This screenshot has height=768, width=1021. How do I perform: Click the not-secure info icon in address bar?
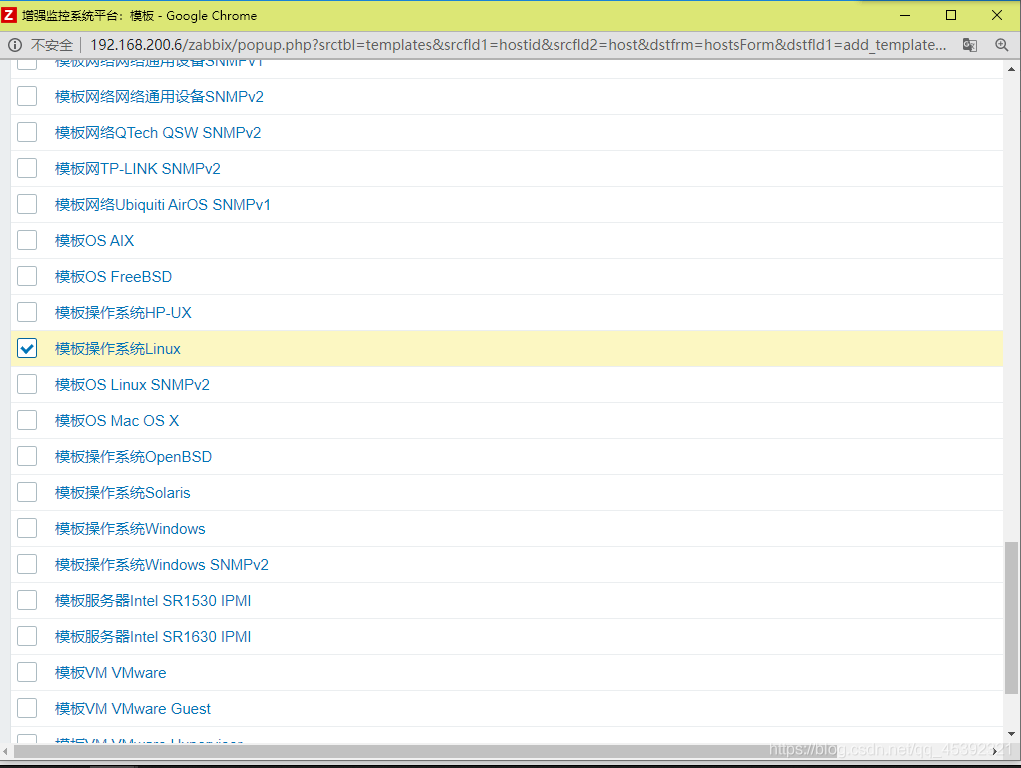15,45
